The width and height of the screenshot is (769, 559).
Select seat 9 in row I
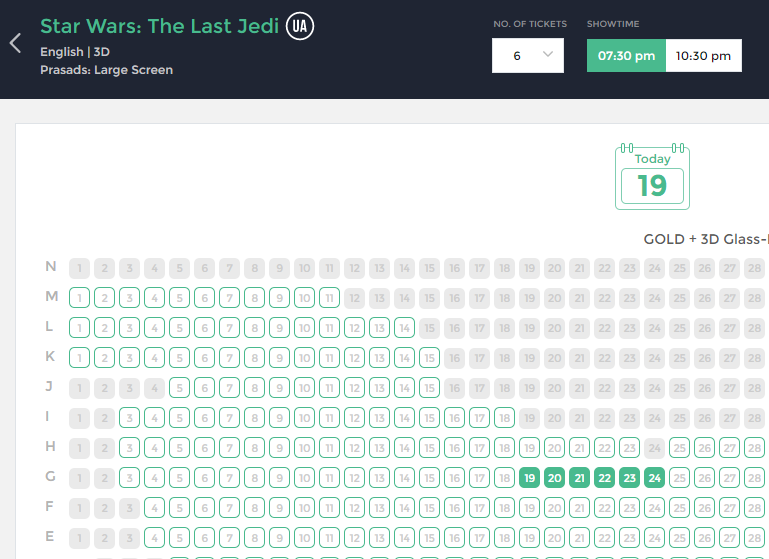pos(280,418)
